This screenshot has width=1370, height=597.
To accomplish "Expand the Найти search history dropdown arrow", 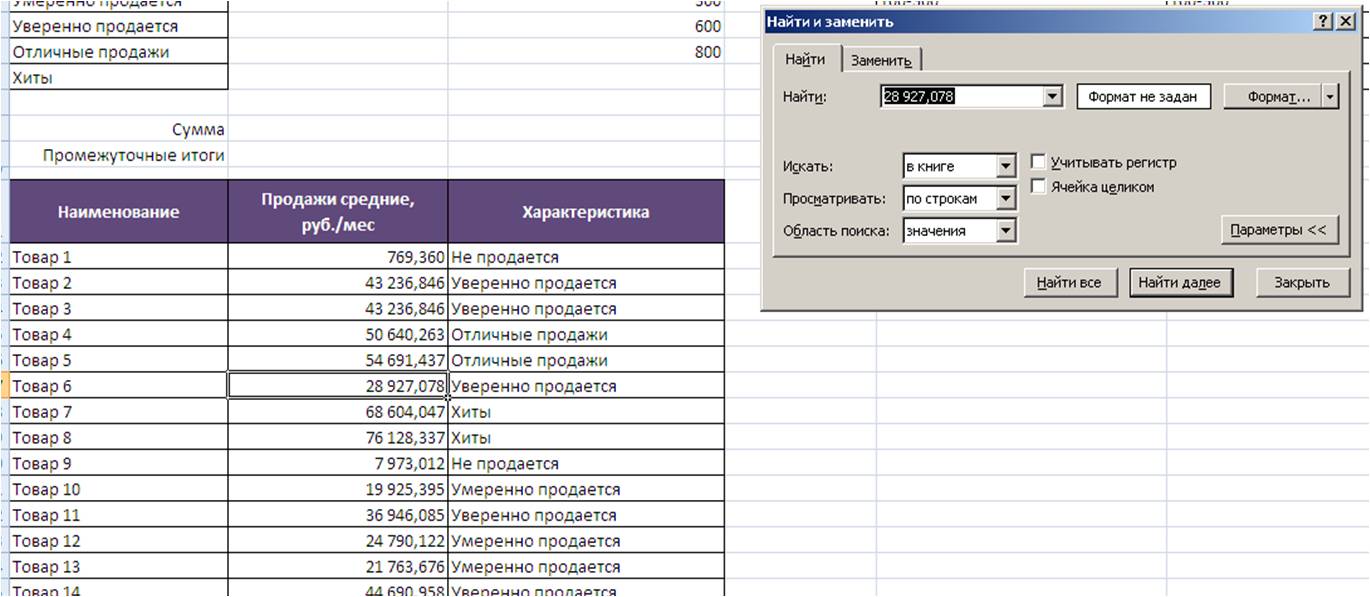I will tap(1051, 97).
